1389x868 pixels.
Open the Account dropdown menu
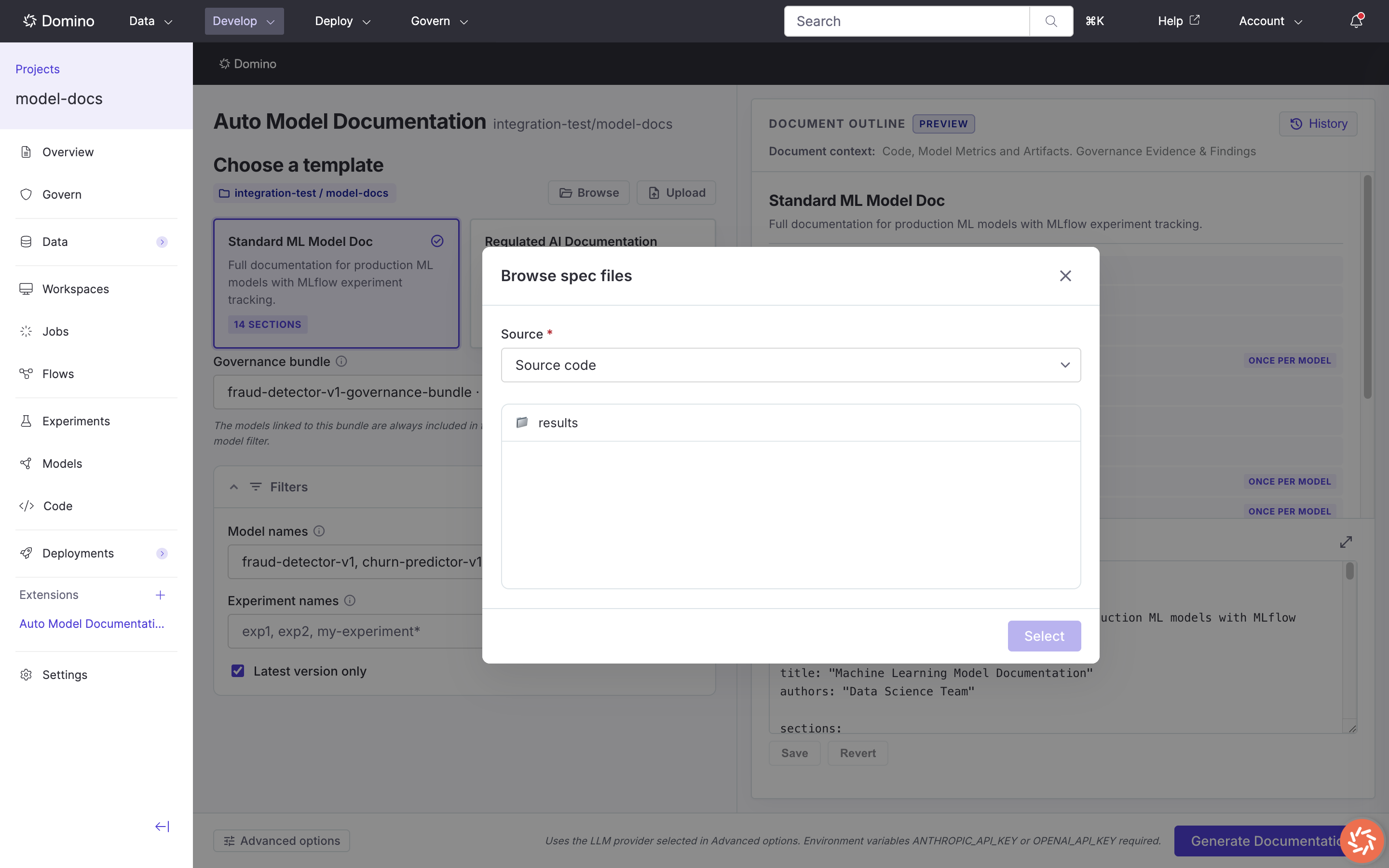pos(1270,21)
